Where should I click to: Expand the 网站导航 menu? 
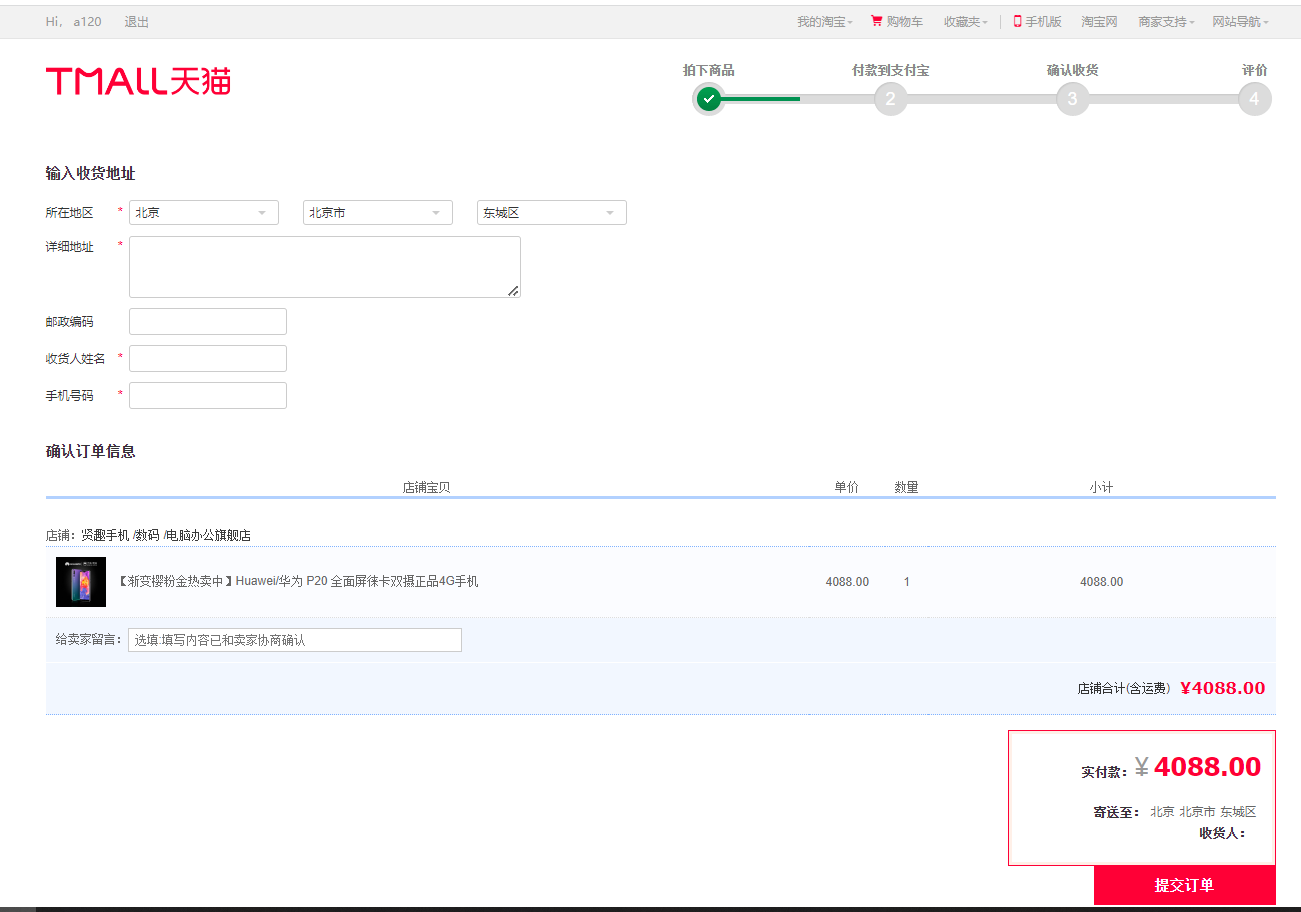tap(1240, 22)
